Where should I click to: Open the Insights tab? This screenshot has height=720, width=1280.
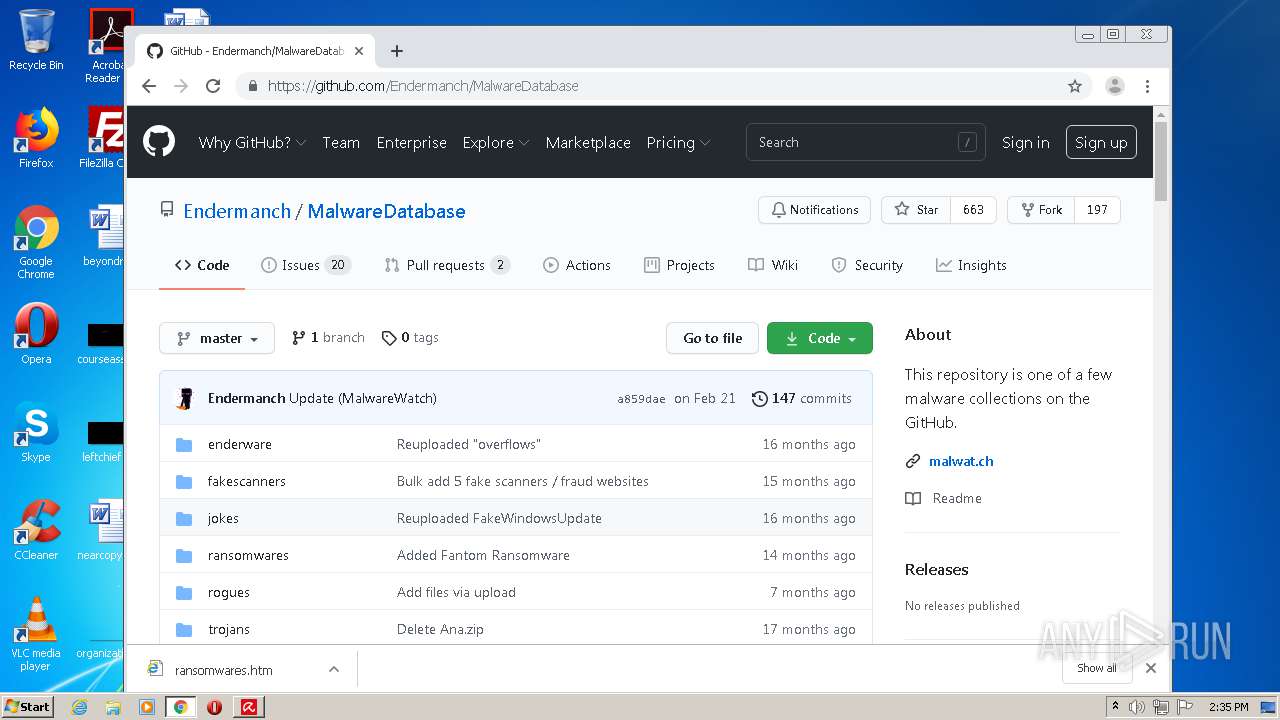[x=971, y=265]
